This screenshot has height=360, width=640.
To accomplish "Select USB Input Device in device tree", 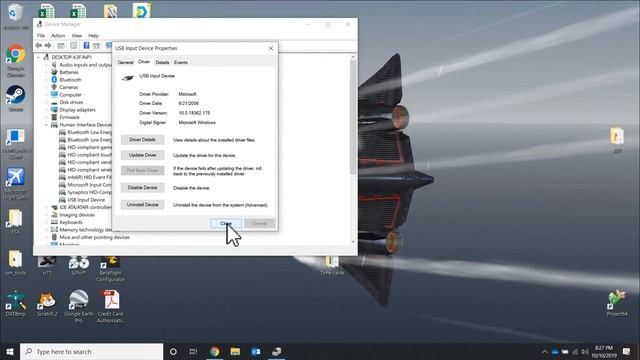I will (86, 200).
